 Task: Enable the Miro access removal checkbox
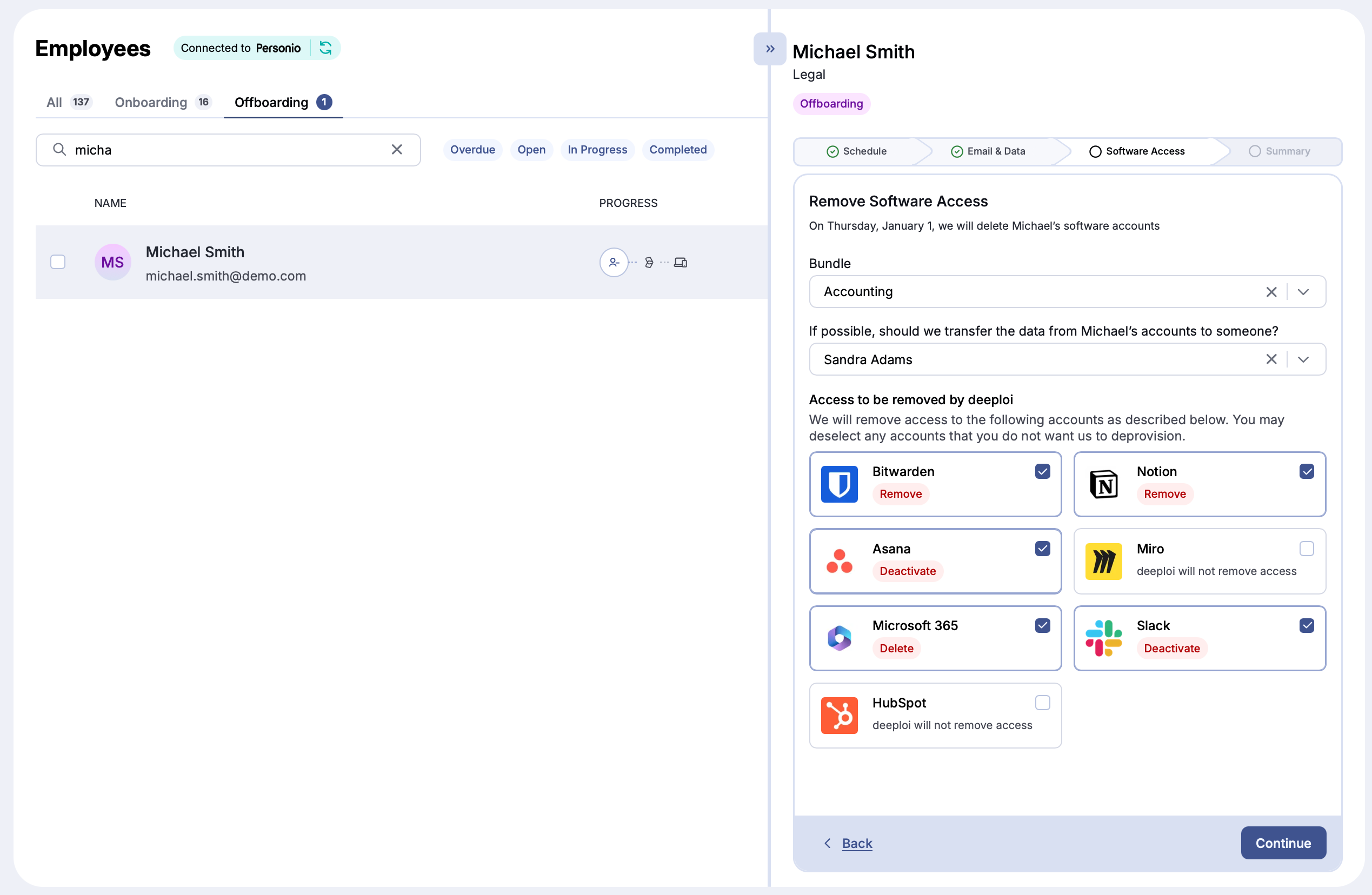1306,548
